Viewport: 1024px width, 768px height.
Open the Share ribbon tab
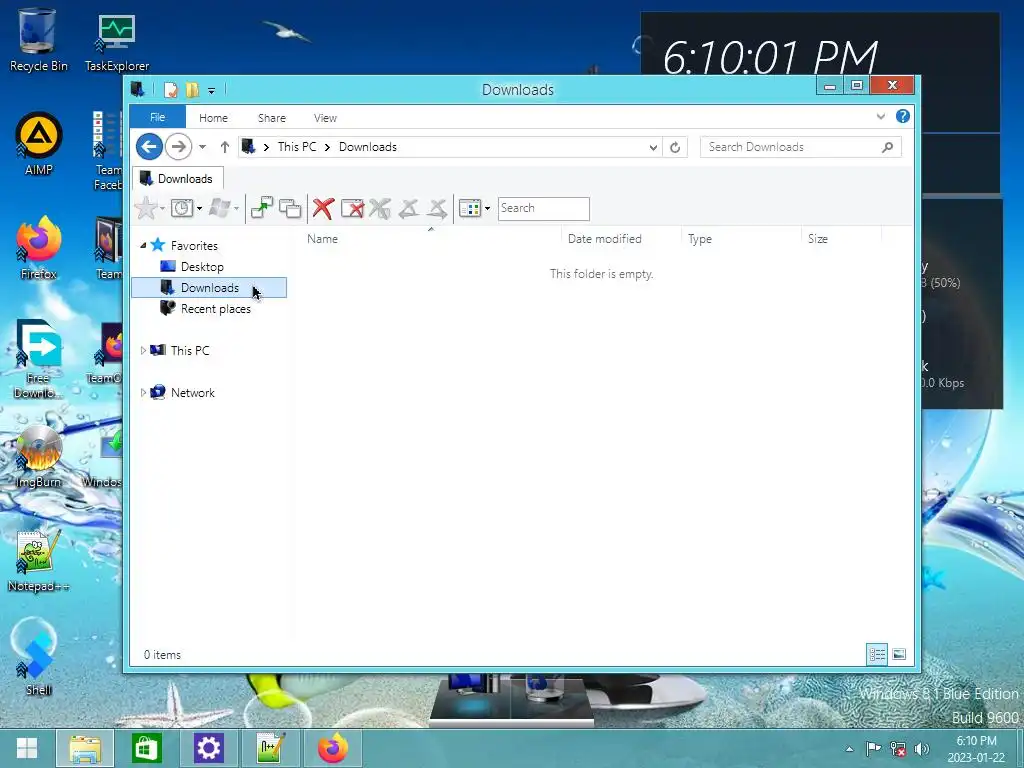(x=272, y=118)
